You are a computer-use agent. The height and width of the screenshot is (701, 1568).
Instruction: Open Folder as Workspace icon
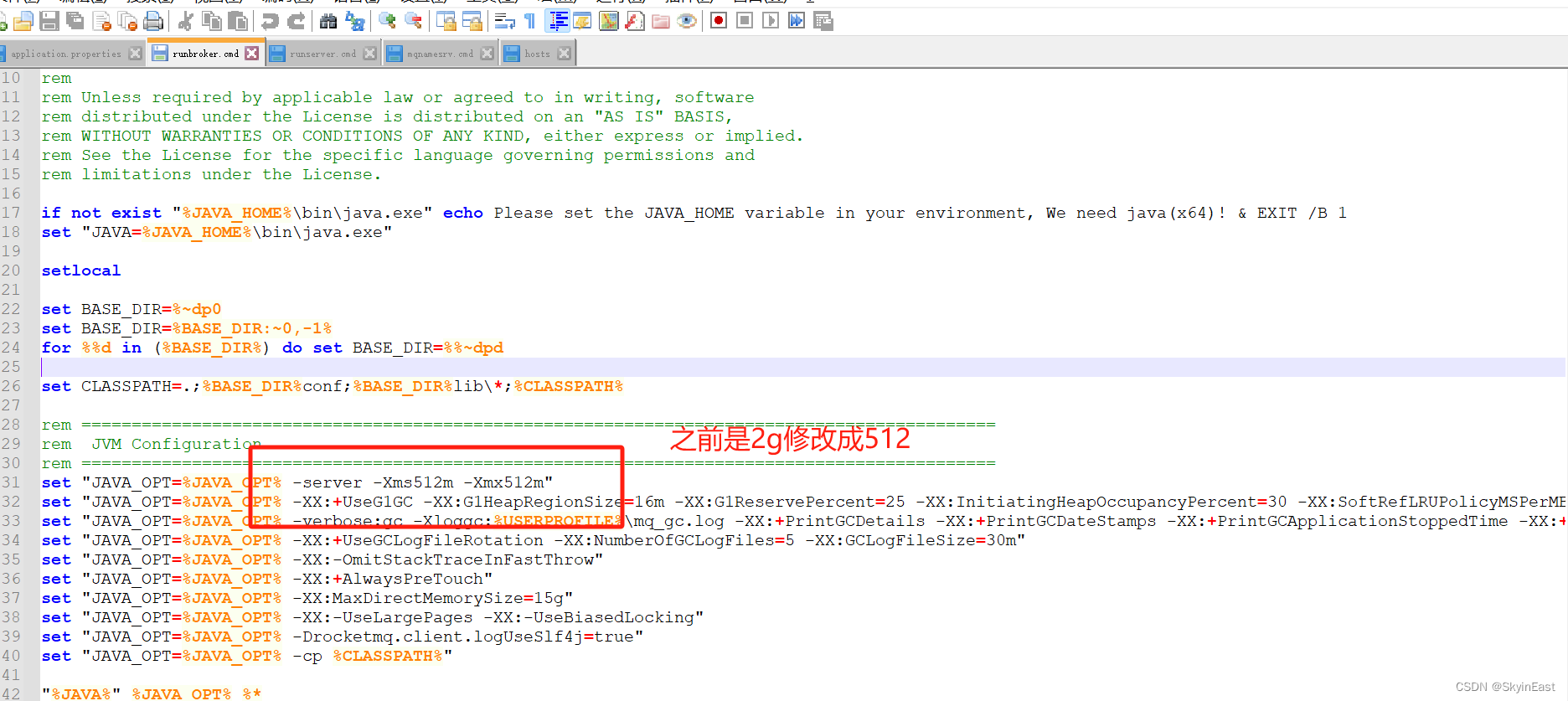pyautogui.click(x=661, y=21)
